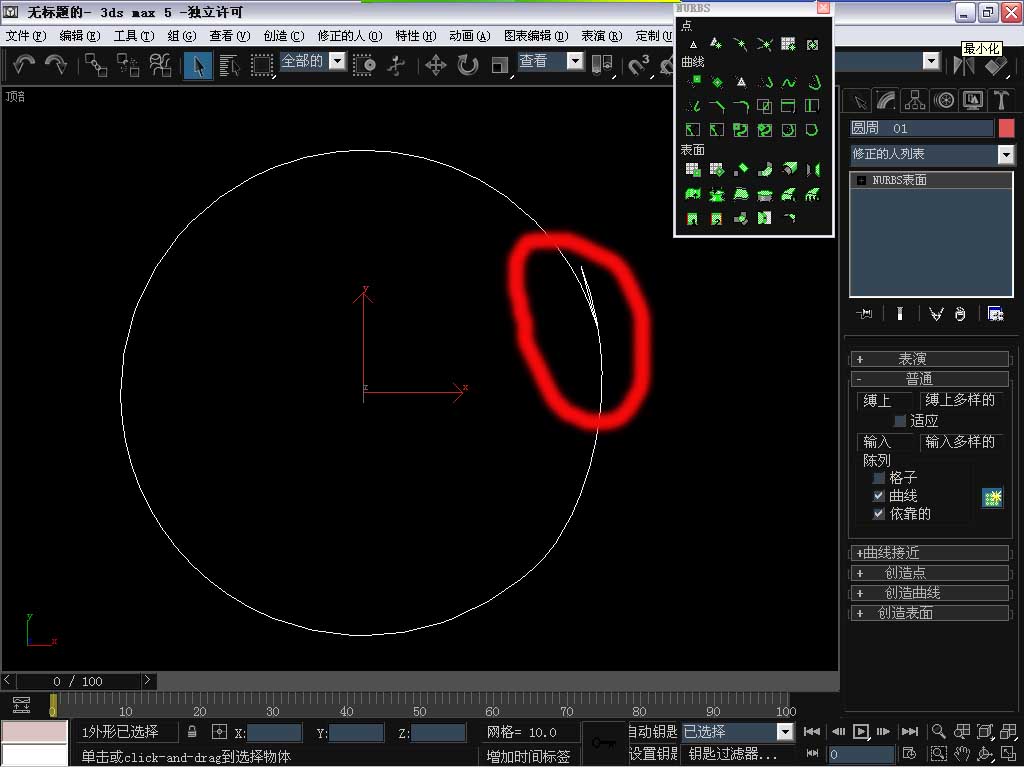Open the 编辑 menu
The image size is (1024, 768).
tap(80, 36)
